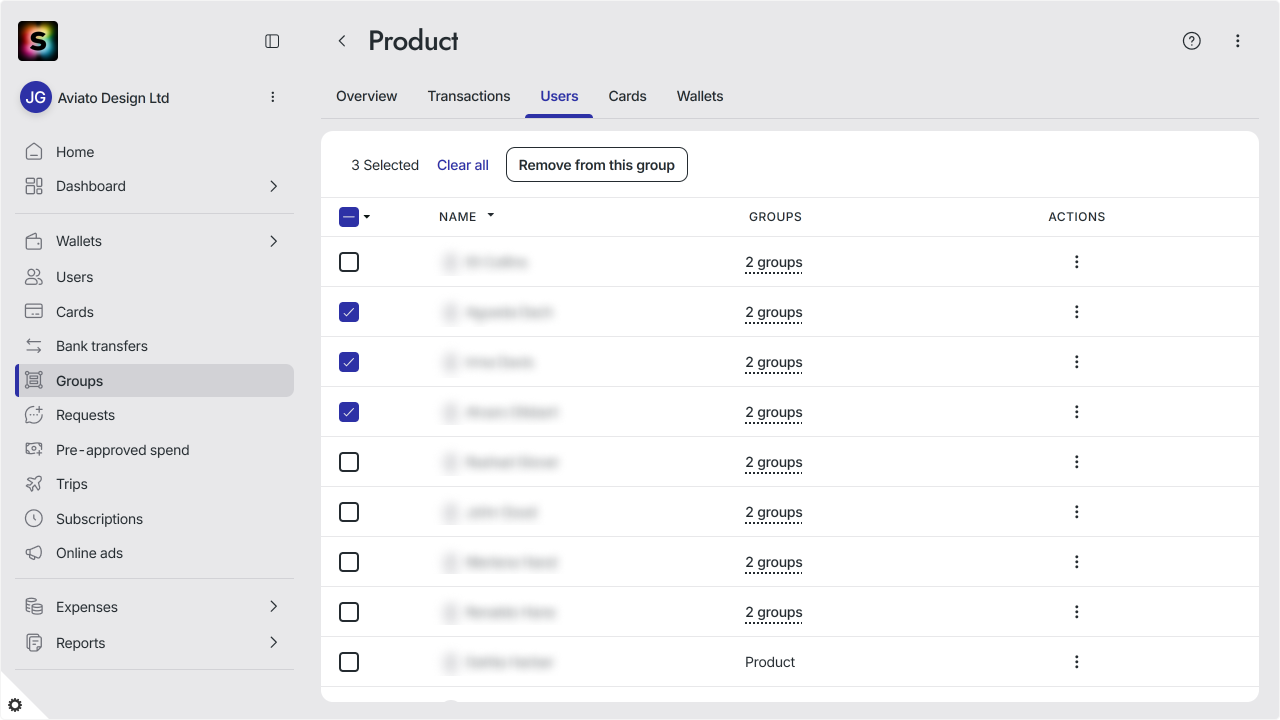Open the help question mark icon
This screenshot has height=720, width=1280.
(x=1191, y=41)
